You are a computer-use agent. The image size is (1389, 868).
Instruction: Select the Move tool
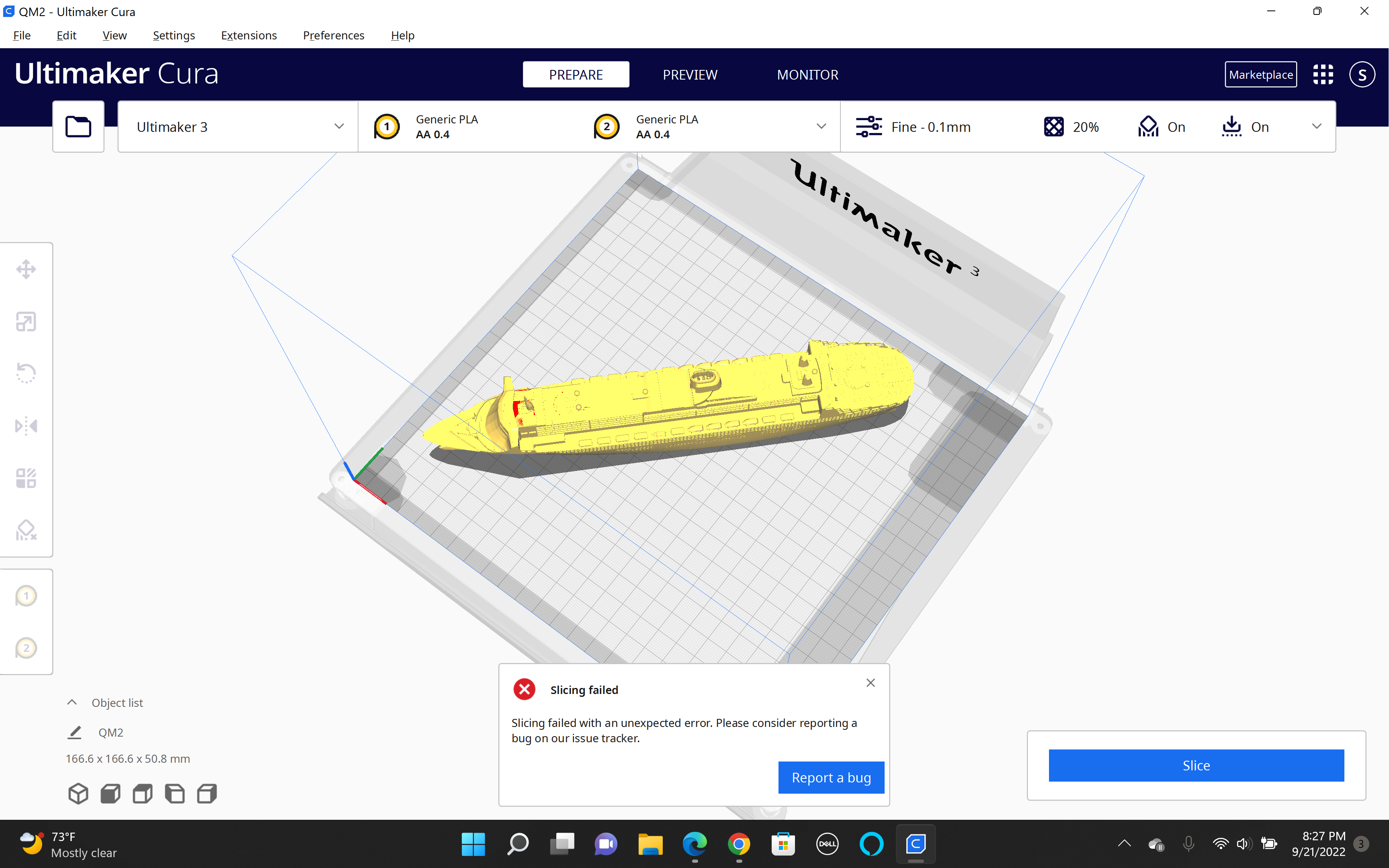(x=26, y=269)
